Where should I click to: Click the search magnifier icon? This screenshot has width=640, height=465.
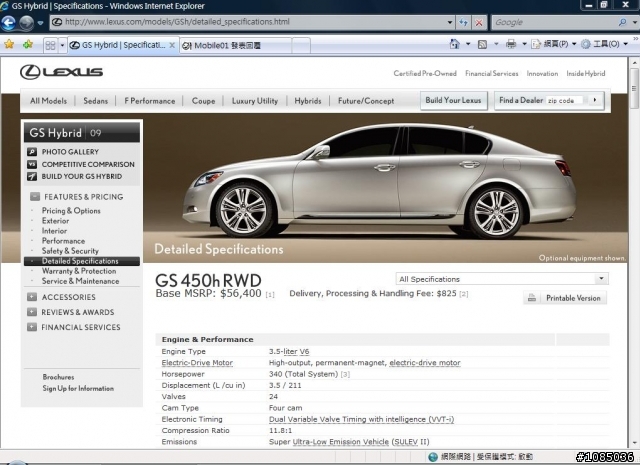click(x=622, y=22)
